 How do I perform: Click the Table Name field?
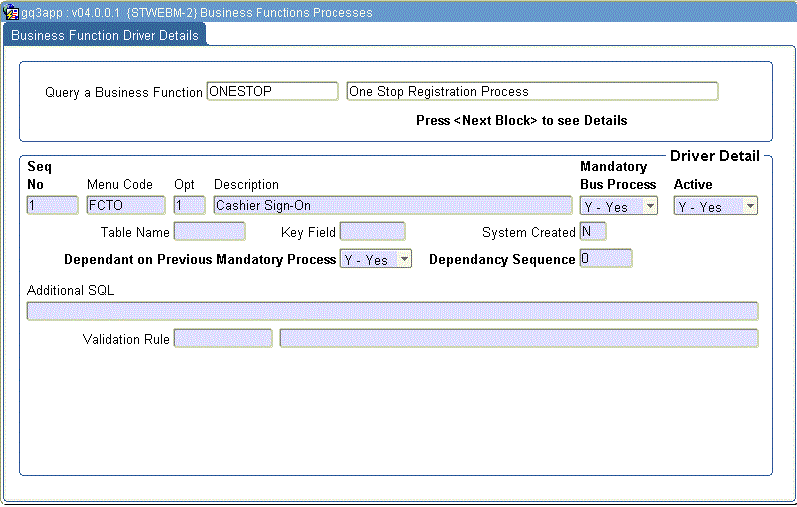(x=209, y=231)
